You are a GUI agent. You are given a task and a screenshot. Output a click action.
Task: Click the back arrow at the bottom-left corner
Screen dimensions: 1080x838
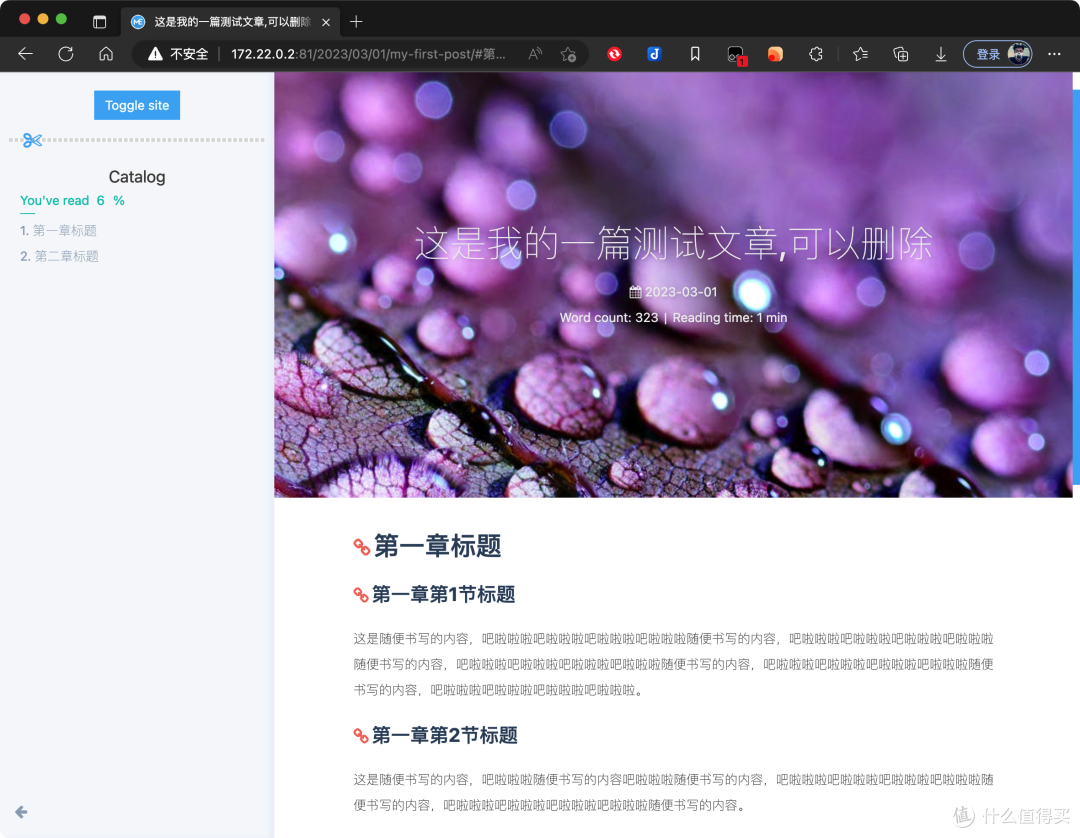tap(20, 812)
